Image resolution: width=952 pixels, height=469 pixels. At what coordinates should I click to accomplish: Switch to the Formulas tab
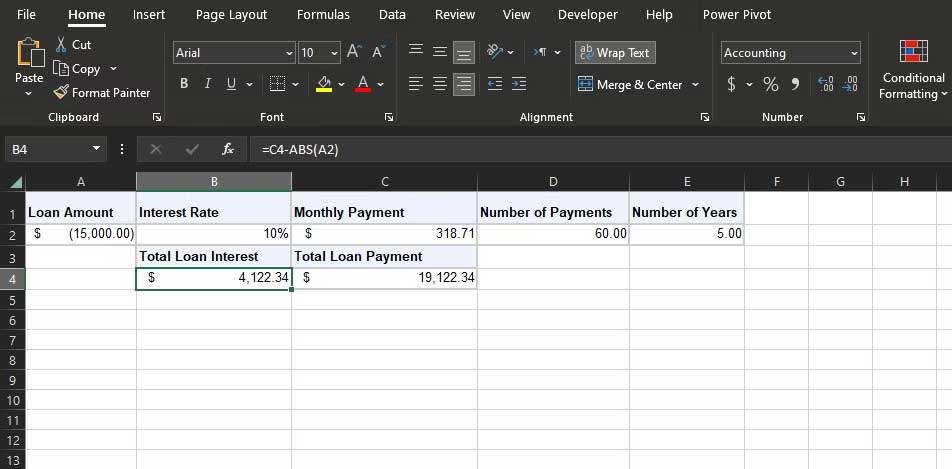pyautogui.click(x=323, y=15)
